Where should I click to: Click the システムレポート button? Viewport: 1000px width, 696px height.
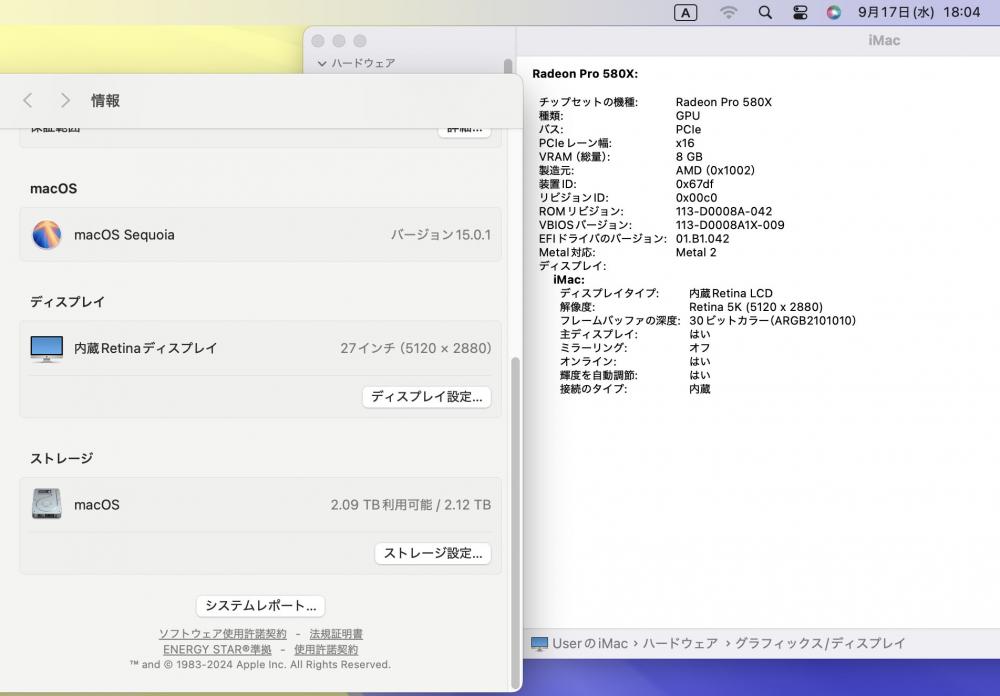(x=260, y=605)
